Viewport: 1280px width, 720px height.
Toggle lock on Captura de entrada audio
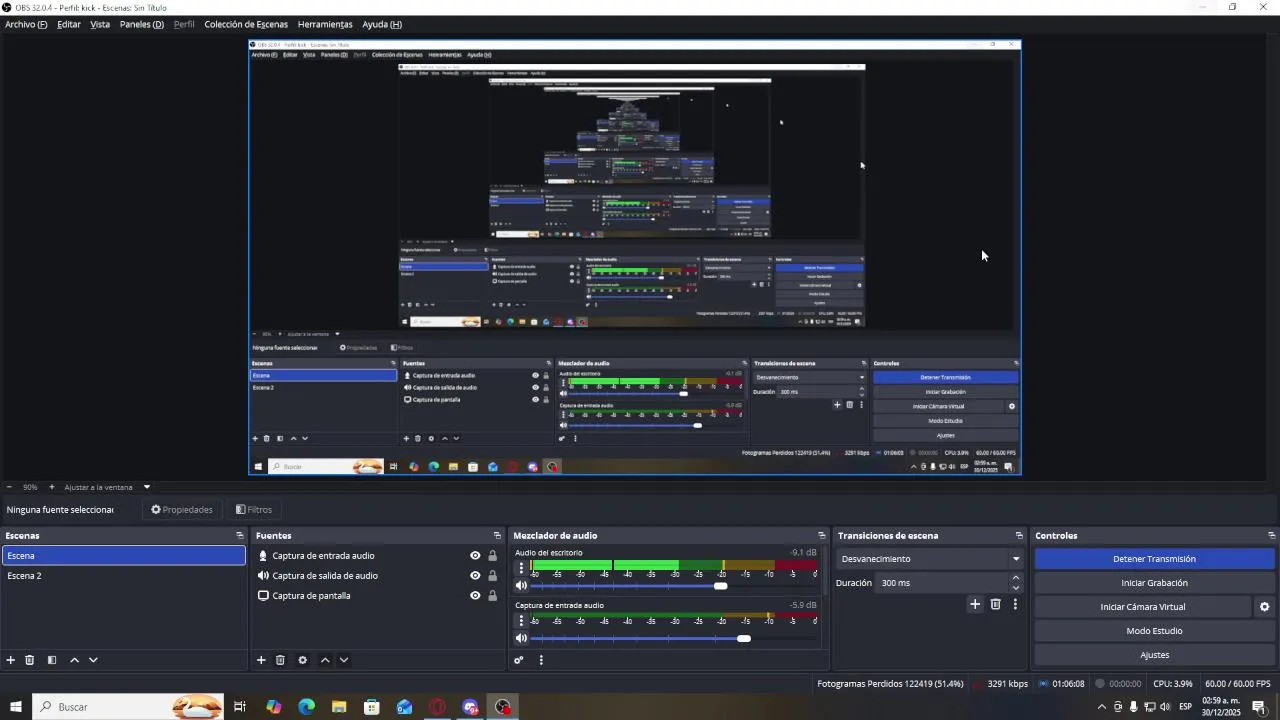[492, 556]
